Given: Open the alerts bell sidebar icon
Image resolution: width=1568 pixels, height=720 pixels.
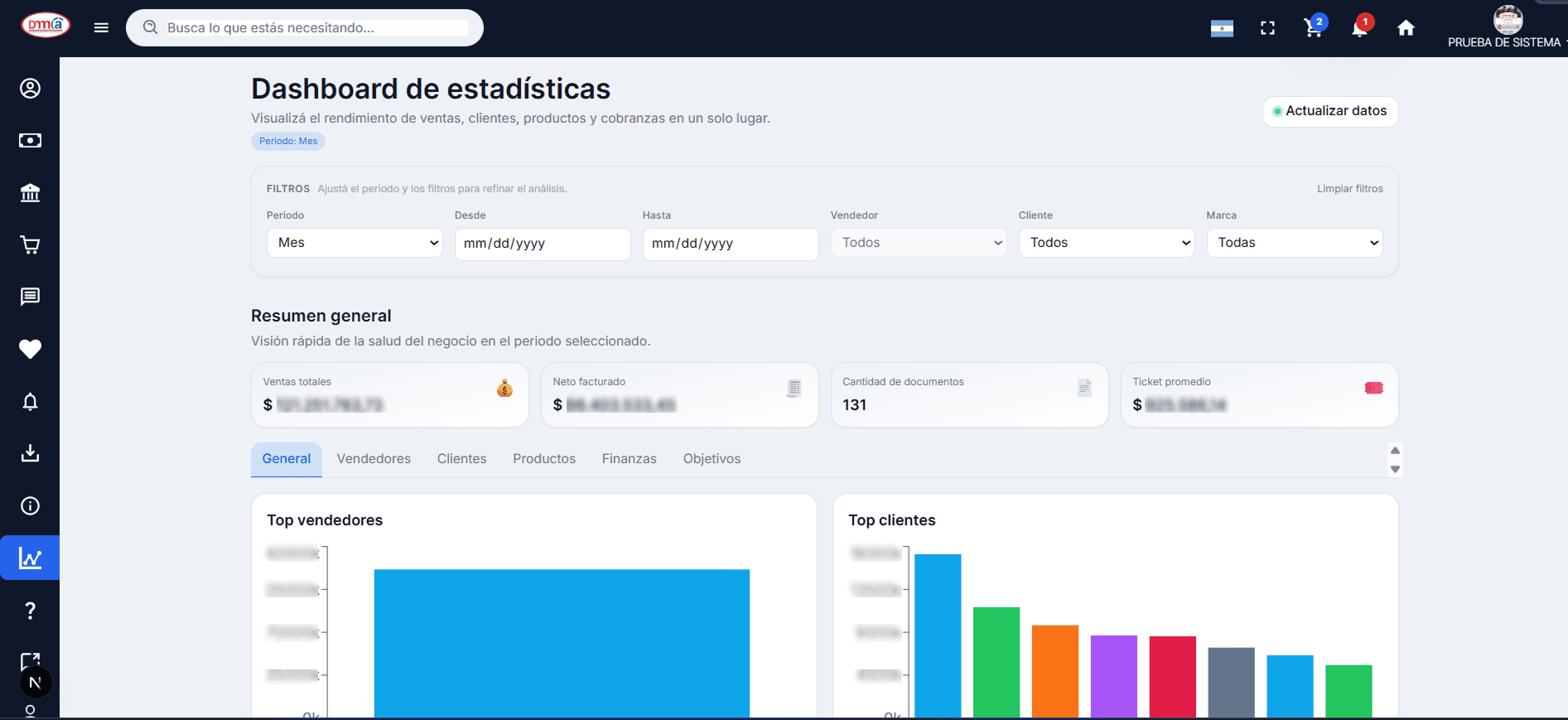Looking at the screenshot, I should [30, 402].
